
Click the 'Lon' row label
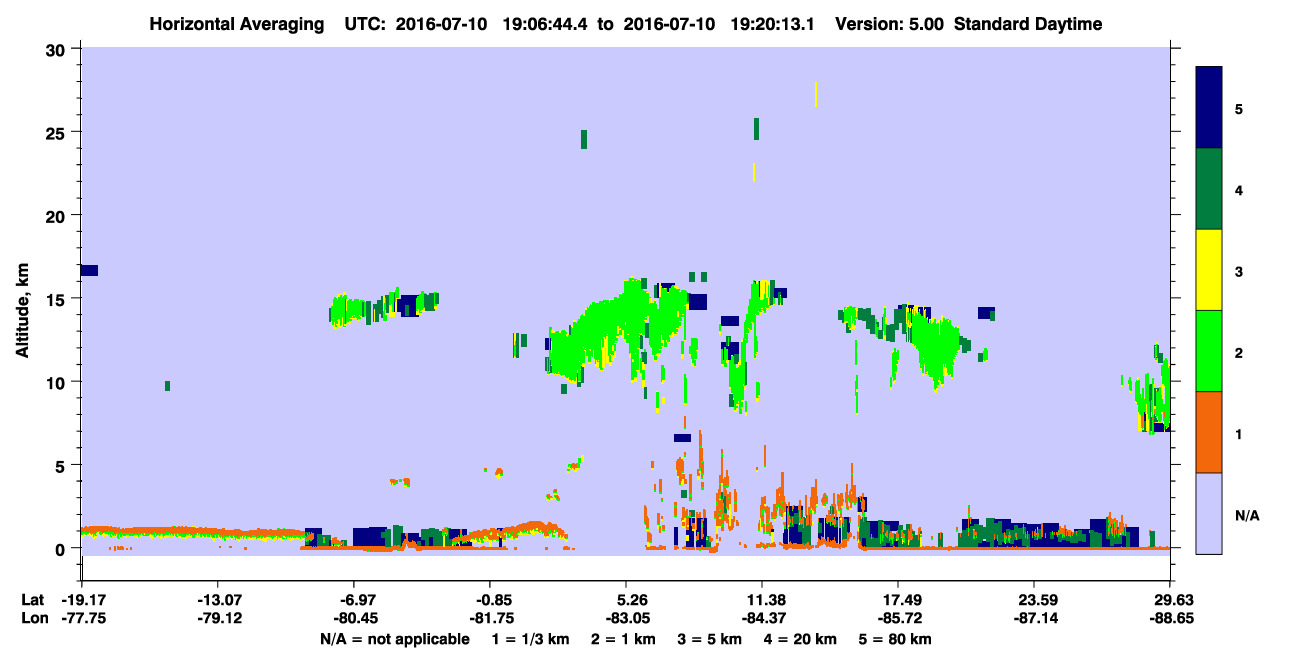(x=33, y=619)
